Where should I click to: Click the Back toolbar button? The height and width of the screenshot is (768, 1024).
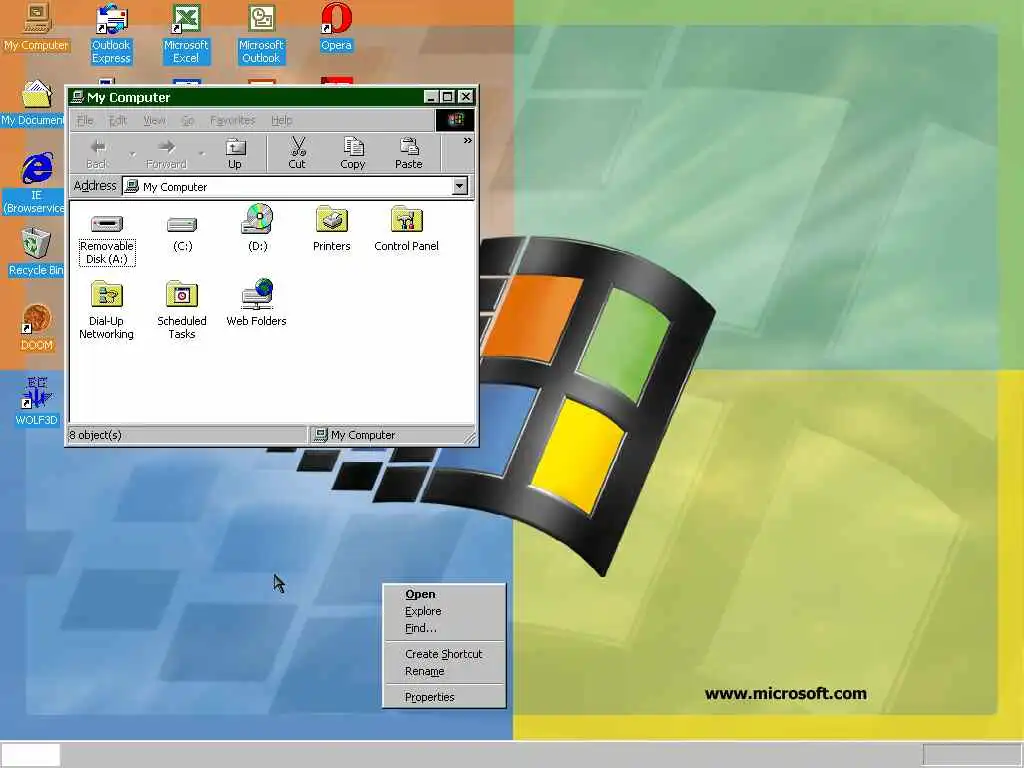[97, 154]
